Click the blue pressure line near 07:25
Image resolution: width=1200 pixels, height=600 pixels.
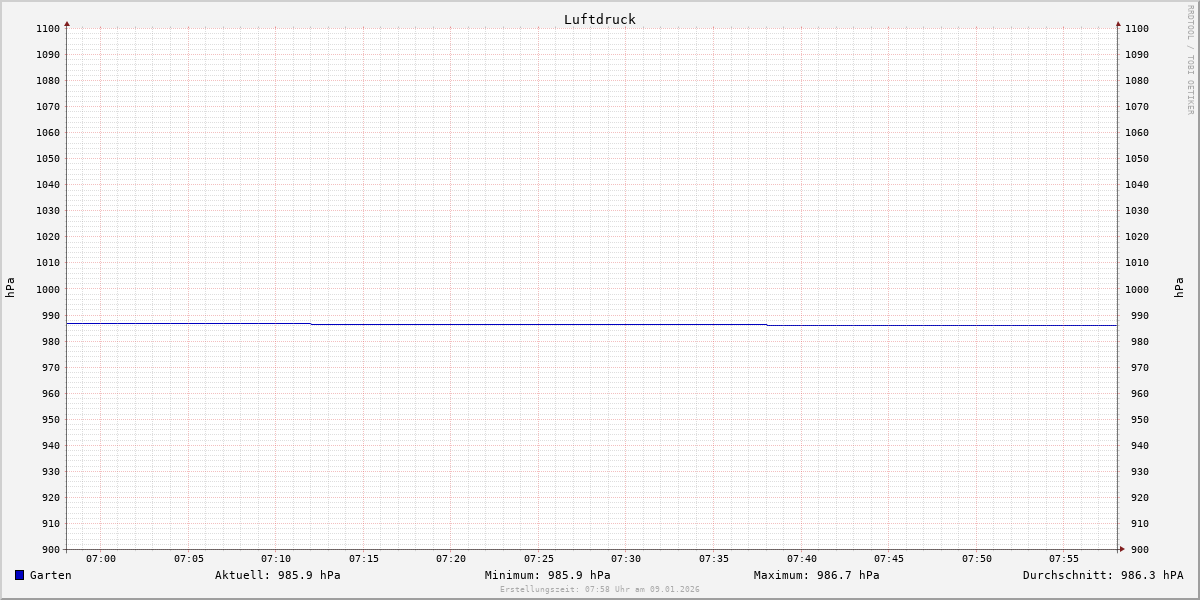[539, 324]
